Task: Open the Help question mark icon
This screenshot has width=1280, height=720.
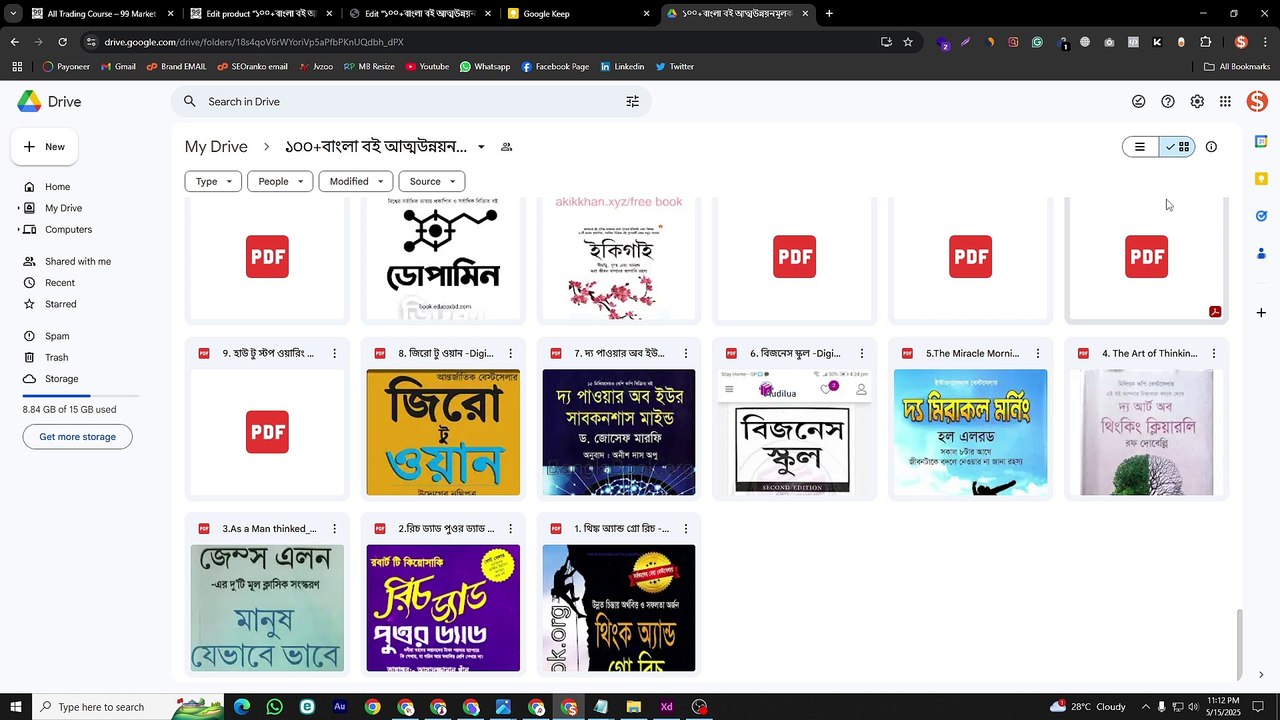Action: (1168, 101)
